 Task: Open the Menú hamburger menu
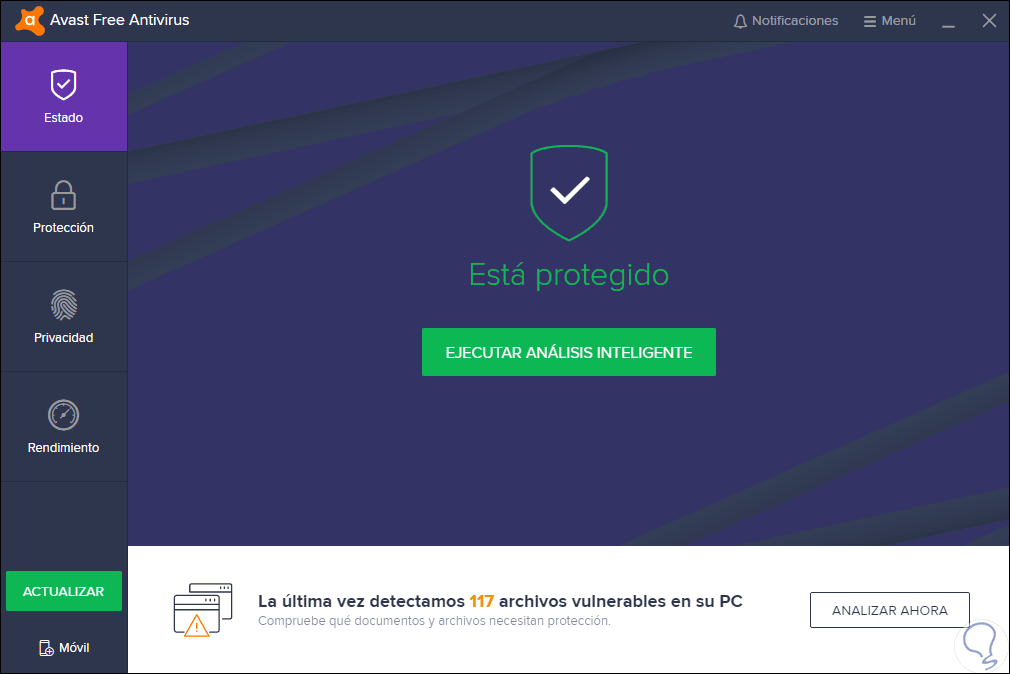point(890,21)
